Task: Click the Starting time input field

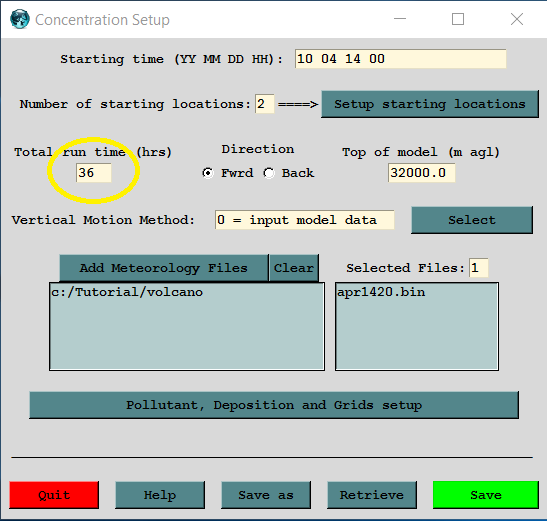Action: (400, 59)
